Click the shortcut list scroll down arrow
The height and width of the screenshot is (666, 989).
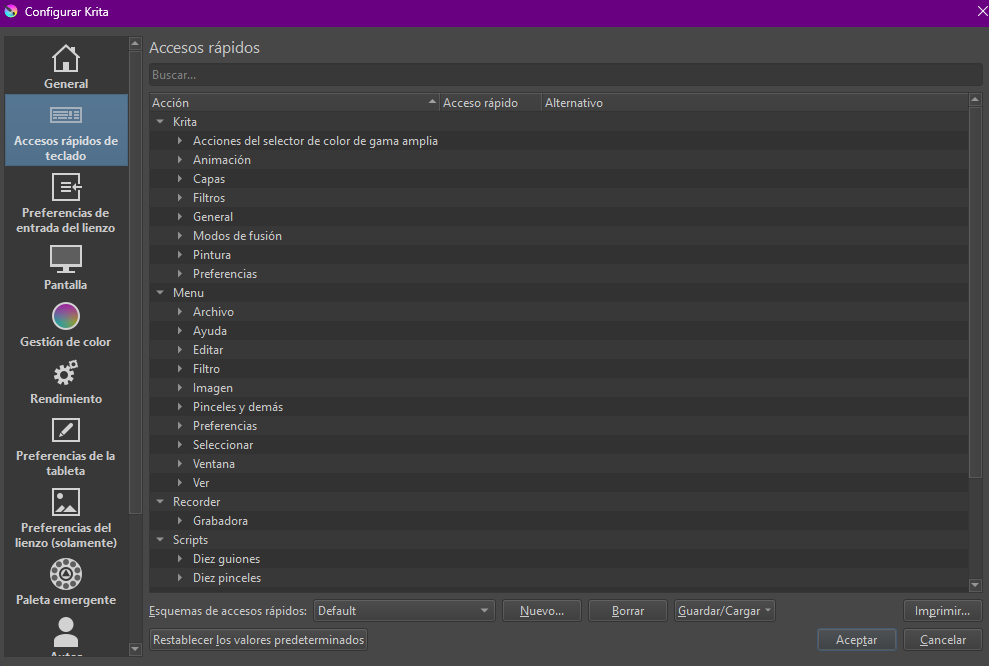click(975, 585)
